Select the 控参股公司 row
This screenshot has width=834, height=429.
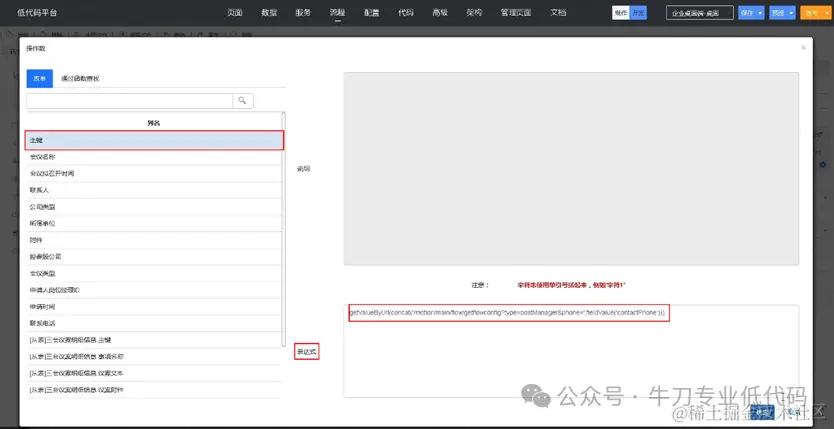tap(154, 256)
